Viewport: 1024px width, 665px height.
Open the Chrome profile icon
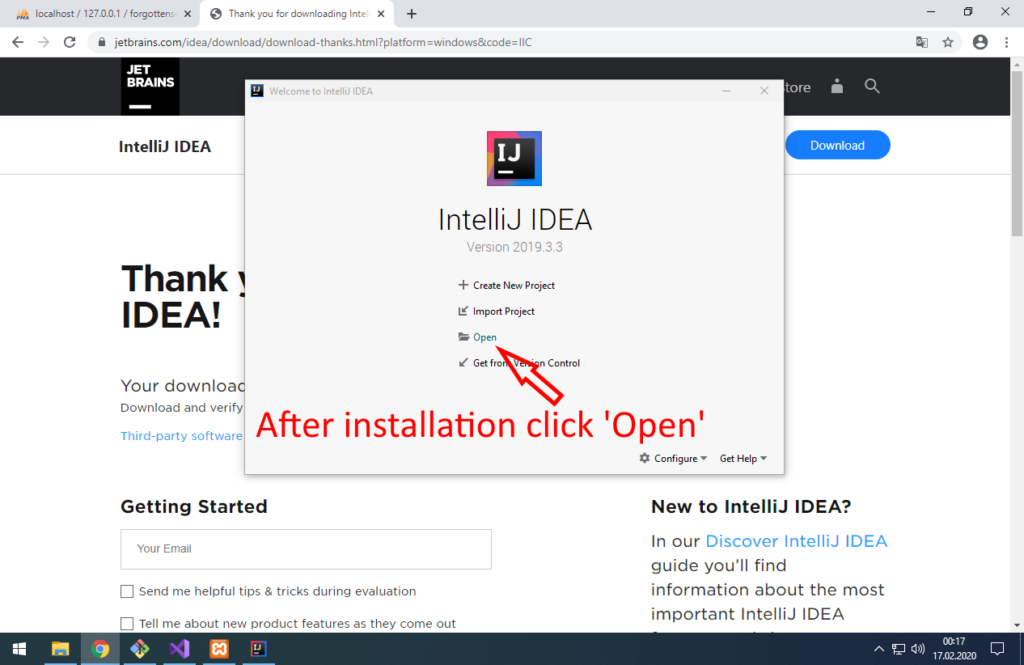coord(980,42)
